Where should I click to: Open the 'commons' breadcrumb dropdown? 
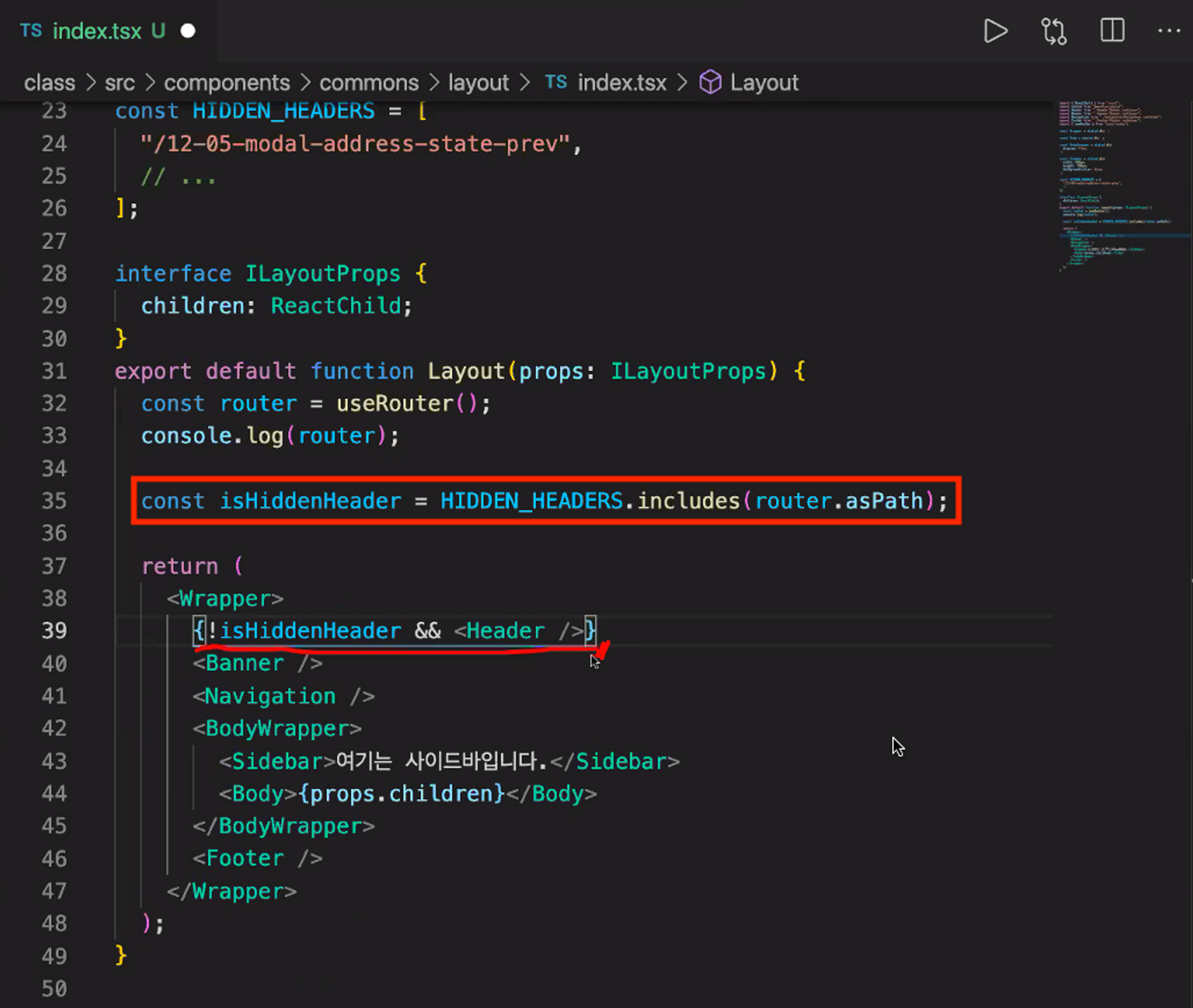coord(369,83)
